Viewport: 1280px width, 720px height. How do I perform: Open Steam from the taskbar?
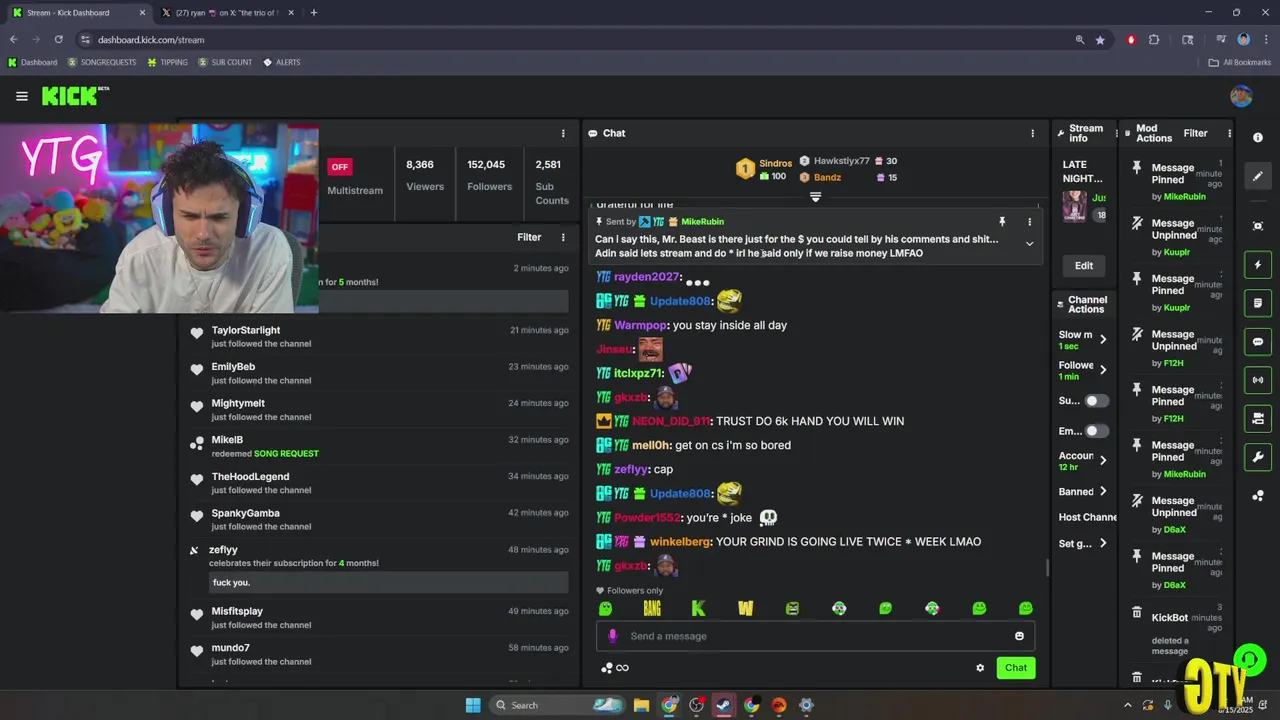click(723, 705)
